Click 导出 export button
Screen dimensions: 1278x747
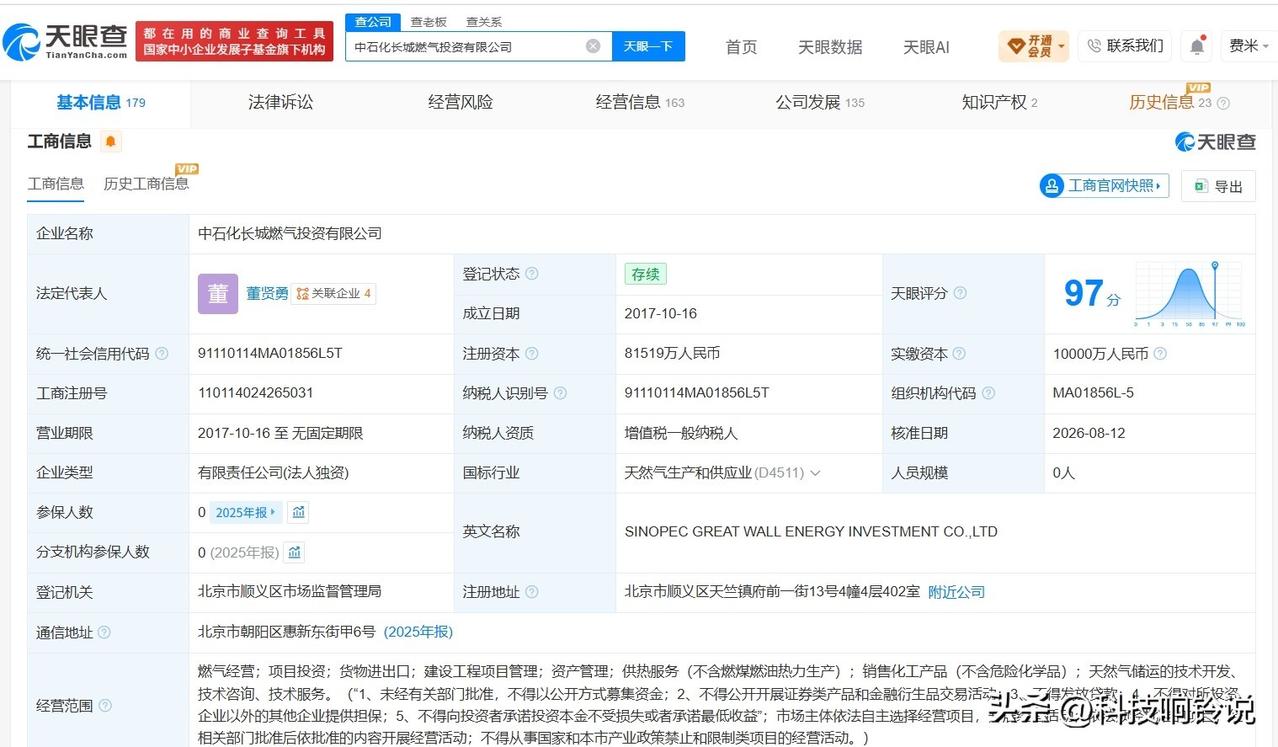[x=1218, y=186]
